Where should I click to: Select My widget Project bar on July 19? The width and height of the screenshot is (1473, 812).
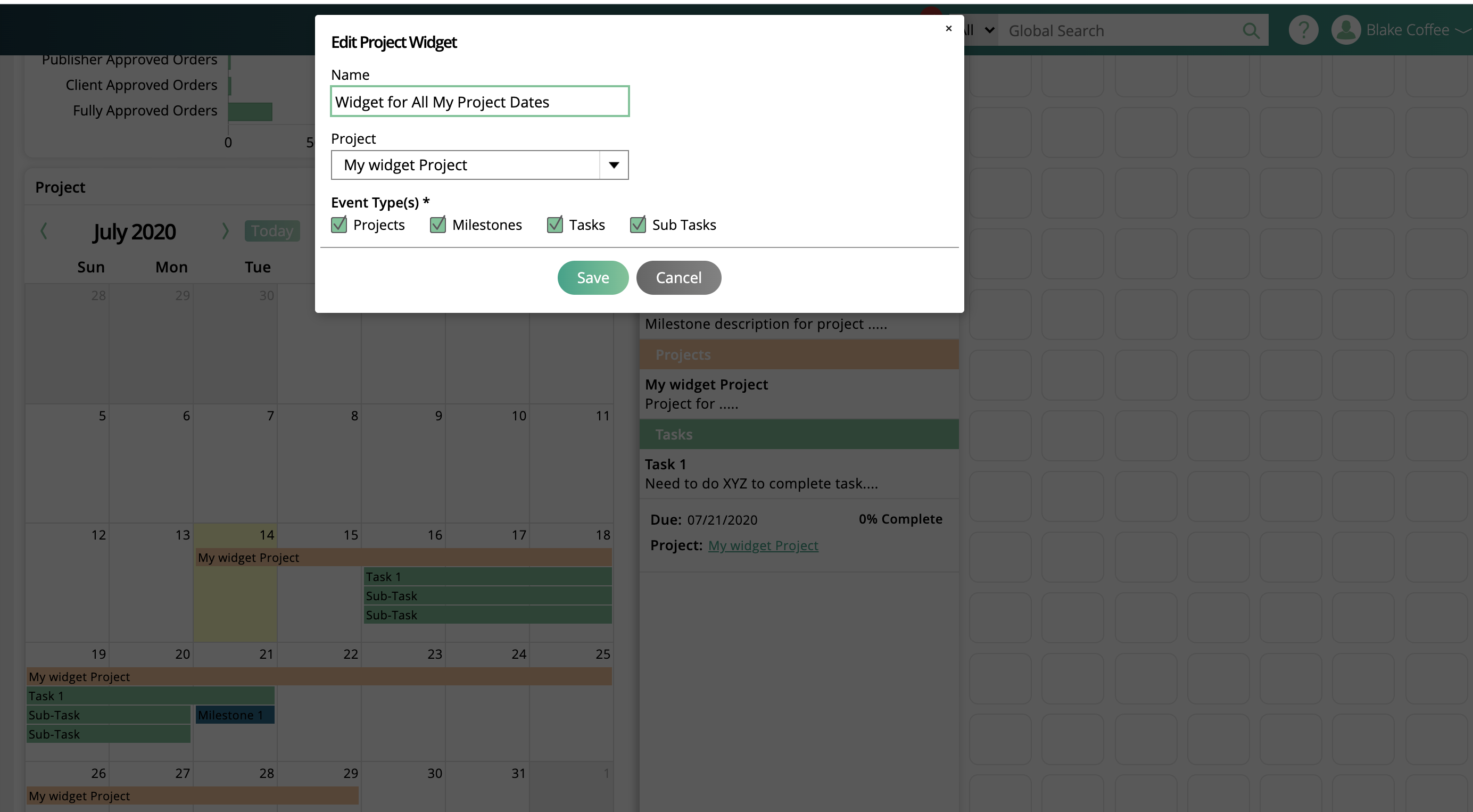coord(319,676)
